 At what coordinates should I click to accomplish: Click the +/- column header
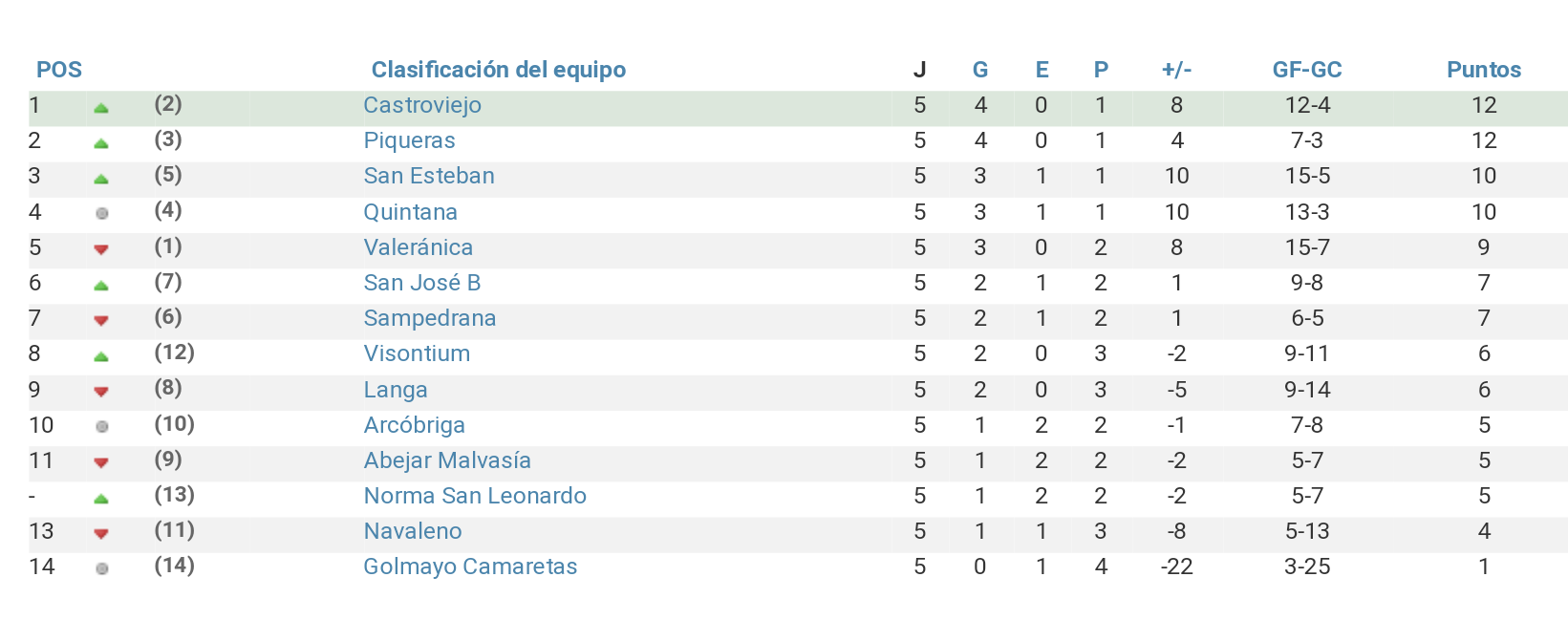[1176, 70]
